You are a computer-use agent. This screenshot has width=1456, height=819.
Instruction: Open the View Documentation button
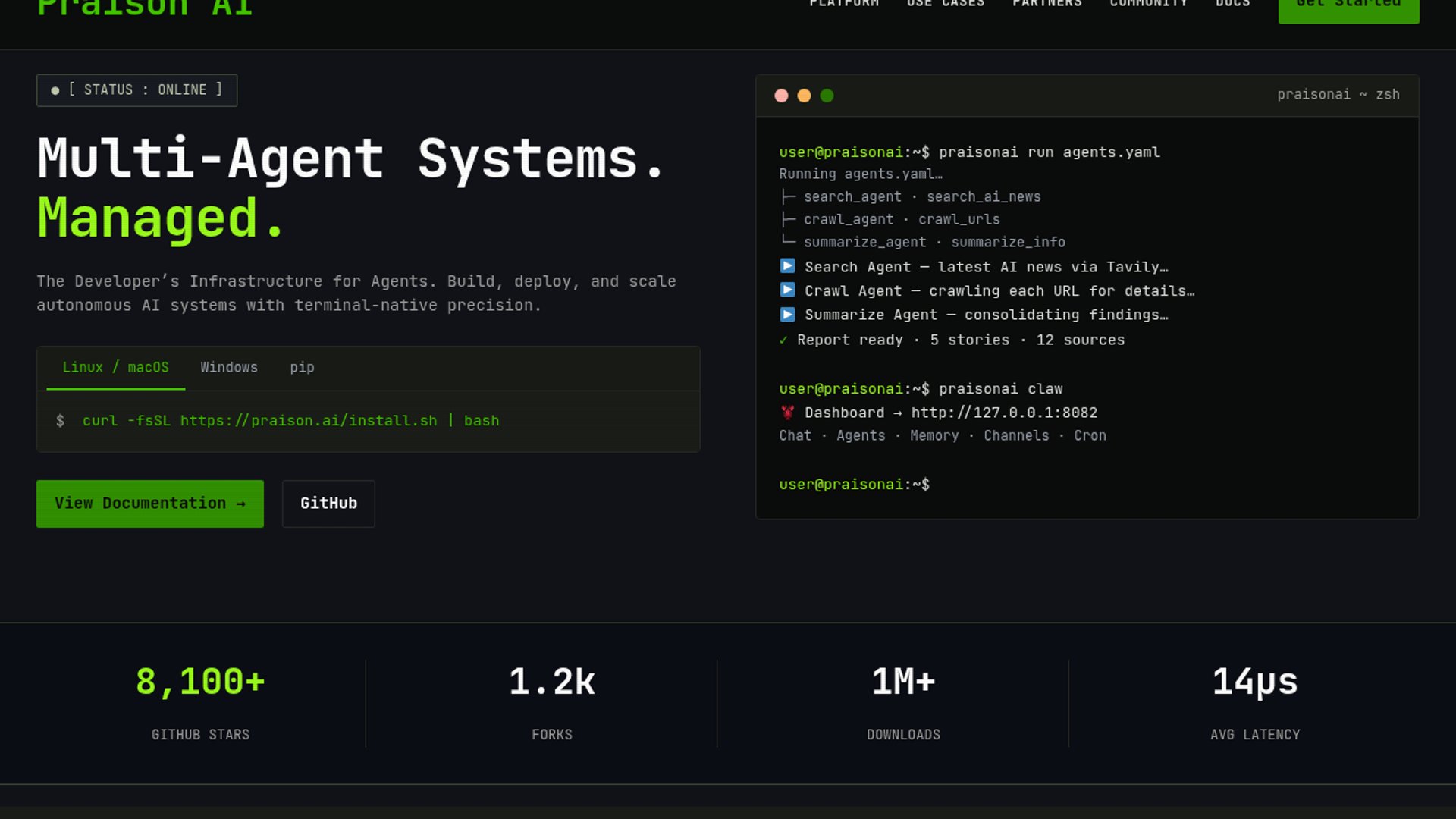pos(150,504)
